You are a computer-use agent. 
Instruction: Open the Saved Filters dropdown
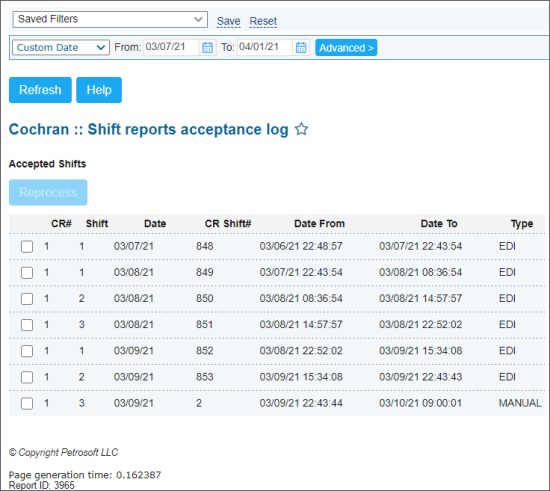(110, 19)
